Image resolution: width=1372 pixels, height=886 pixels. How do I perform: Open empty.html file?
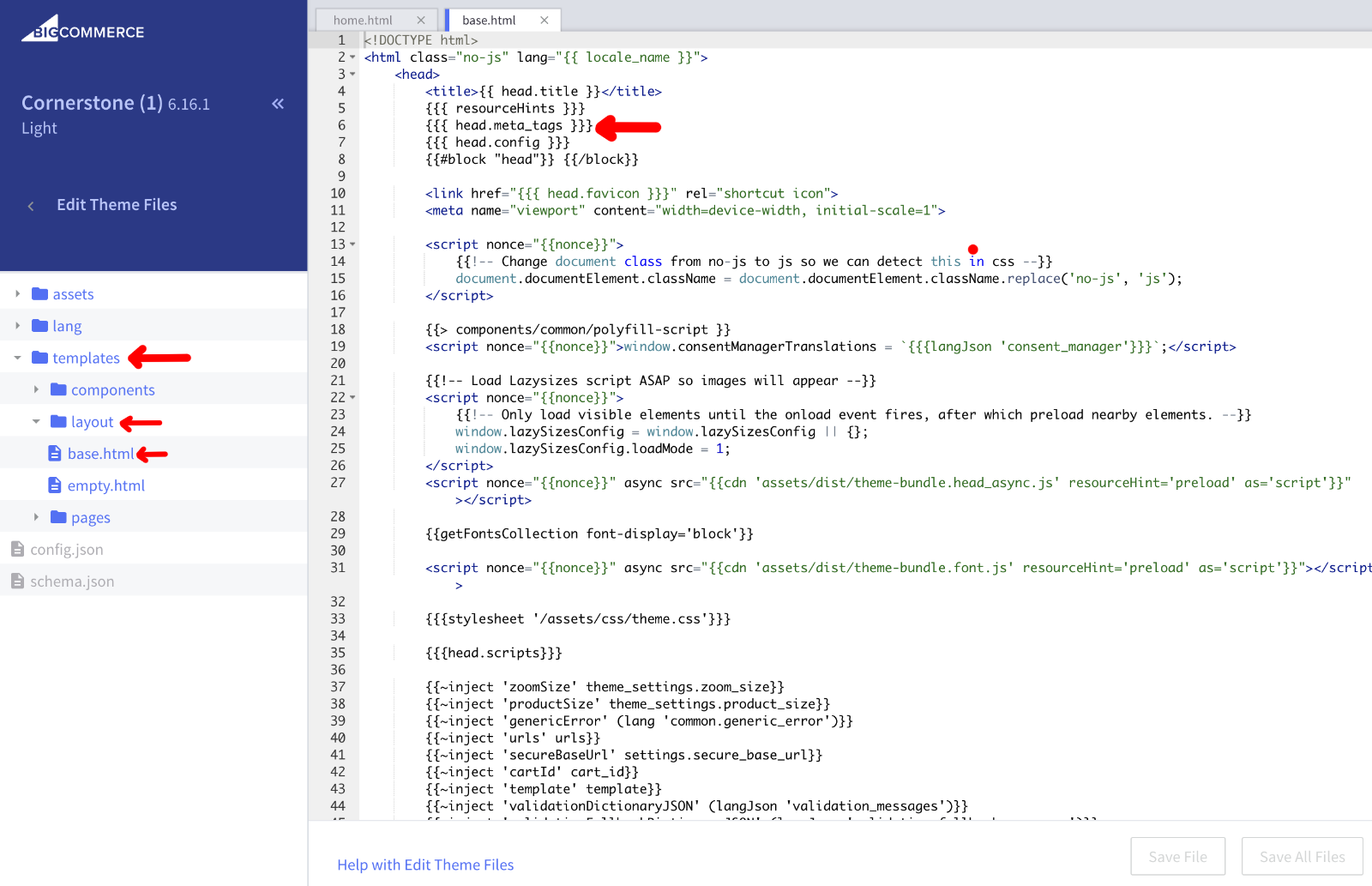click(x=106, y=485)
